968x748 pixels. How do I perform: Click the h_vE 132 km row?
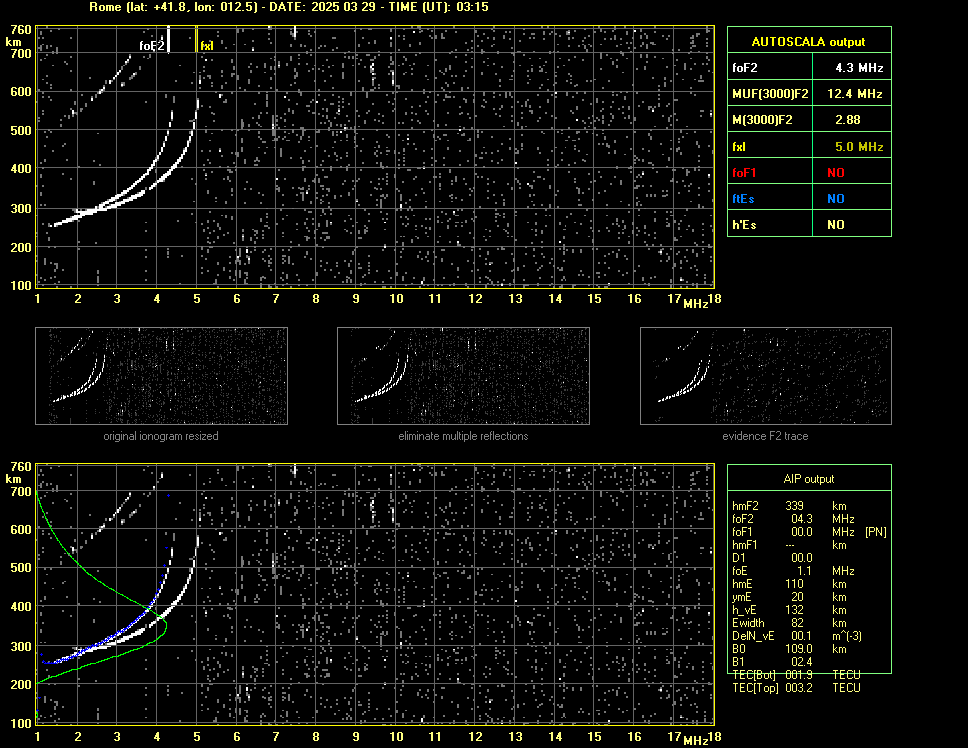790,610
